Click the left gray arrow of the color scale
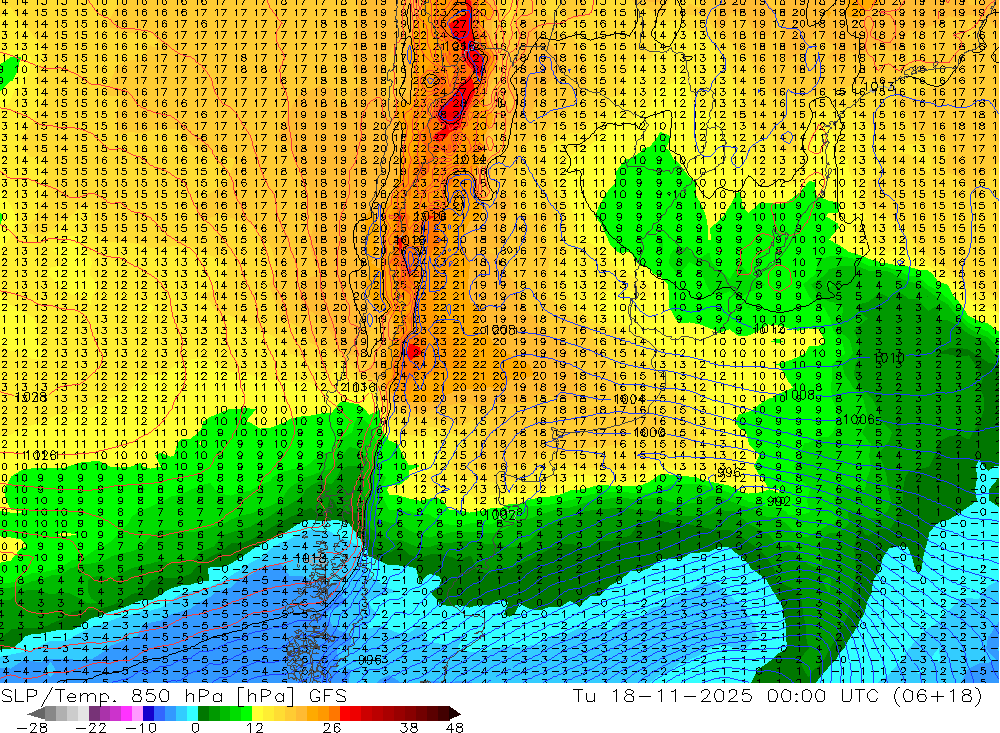The width and height of the screenshot is (1000, 733). click(37, 713)
